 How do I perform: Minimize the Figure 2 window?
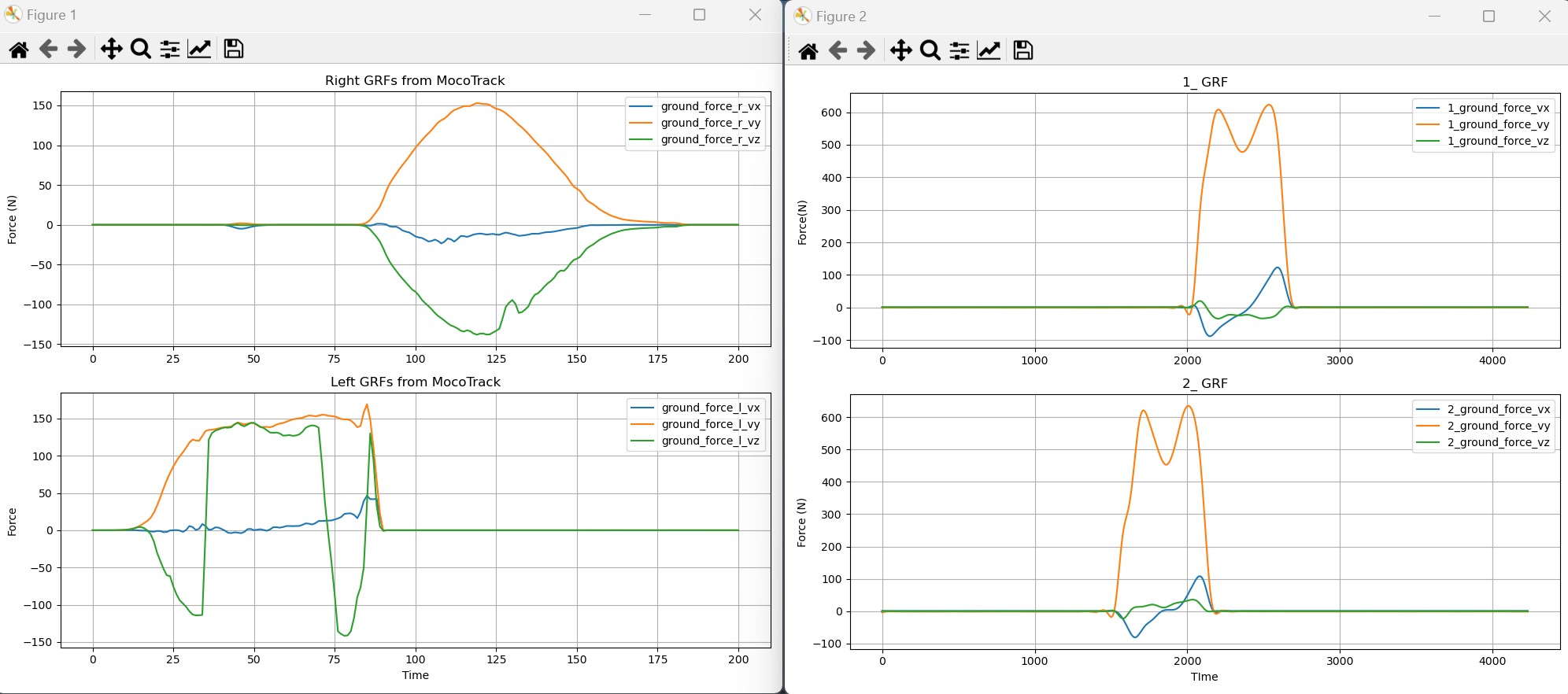tap(1434, 16)
